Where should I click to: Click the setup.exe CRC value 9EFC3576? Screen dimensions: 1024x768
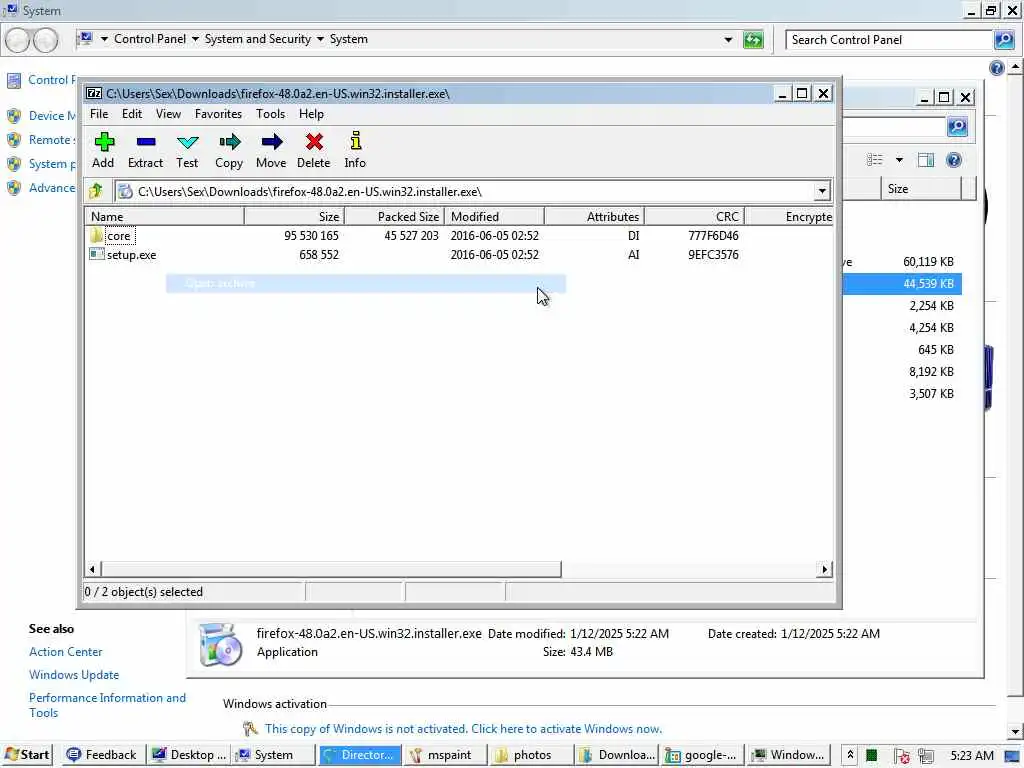pyautogui.click(x=713, y=255)
